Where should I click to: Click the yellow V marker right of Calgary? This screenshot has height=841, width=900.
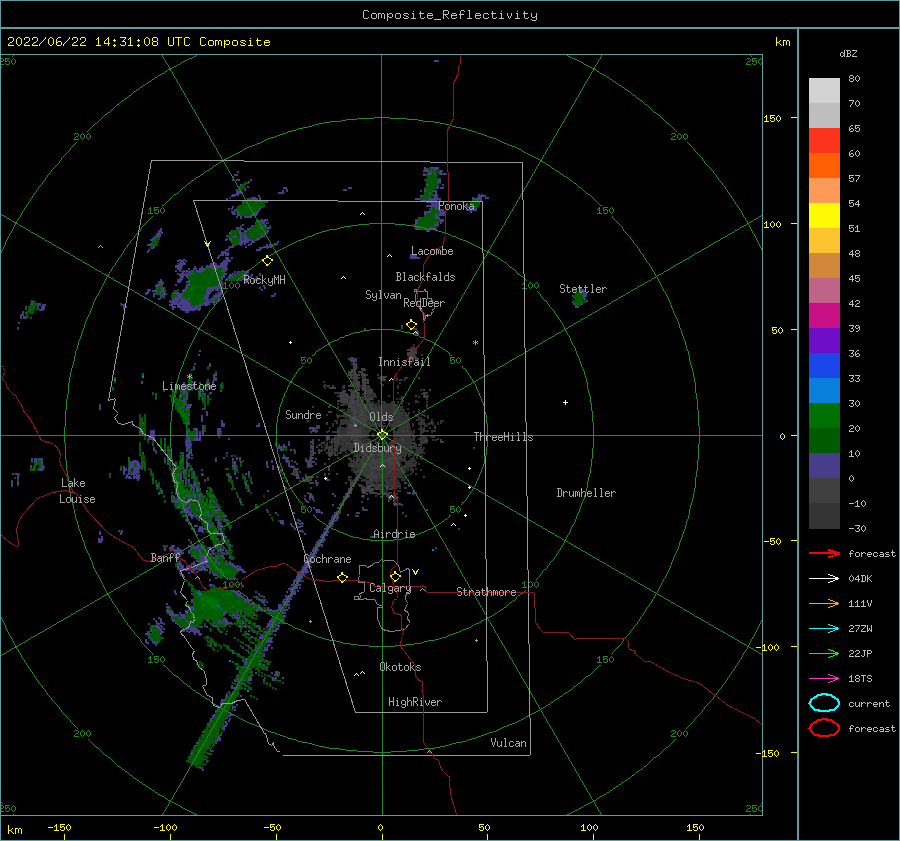point(415,571)
